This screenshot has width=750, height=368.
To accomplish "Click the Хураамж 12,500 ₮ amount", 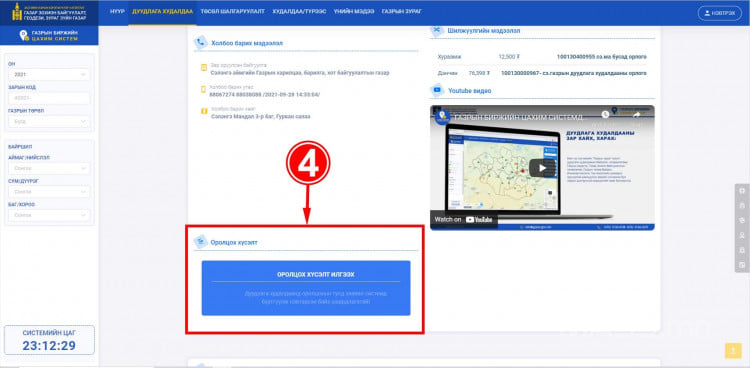I will (509, 57).
